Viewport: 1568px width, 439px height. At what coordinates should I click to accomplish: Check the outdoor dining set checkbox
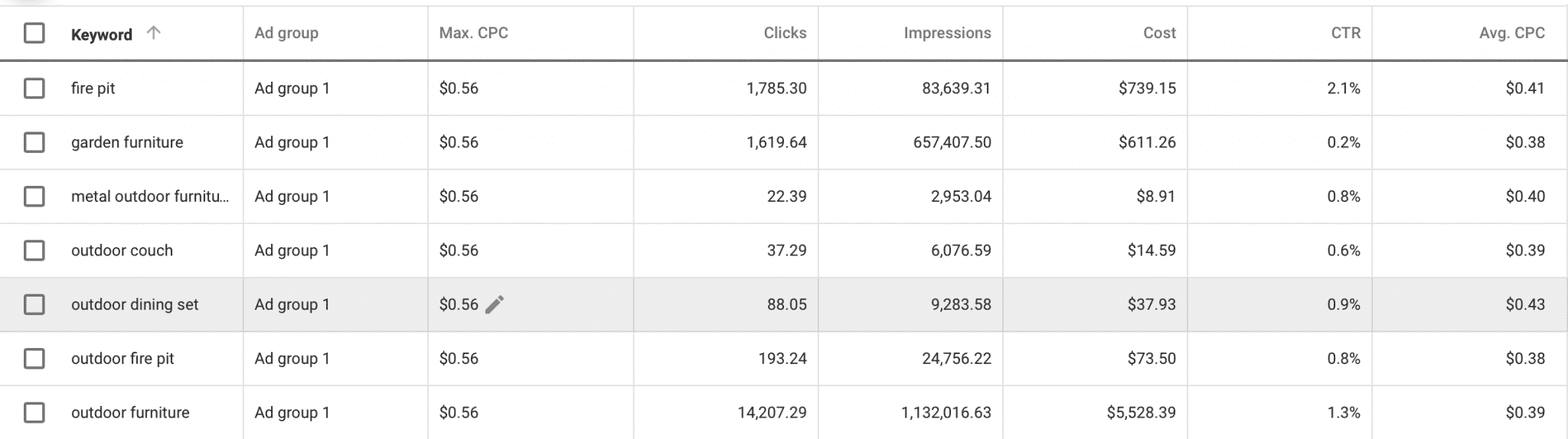click(34, 304)
